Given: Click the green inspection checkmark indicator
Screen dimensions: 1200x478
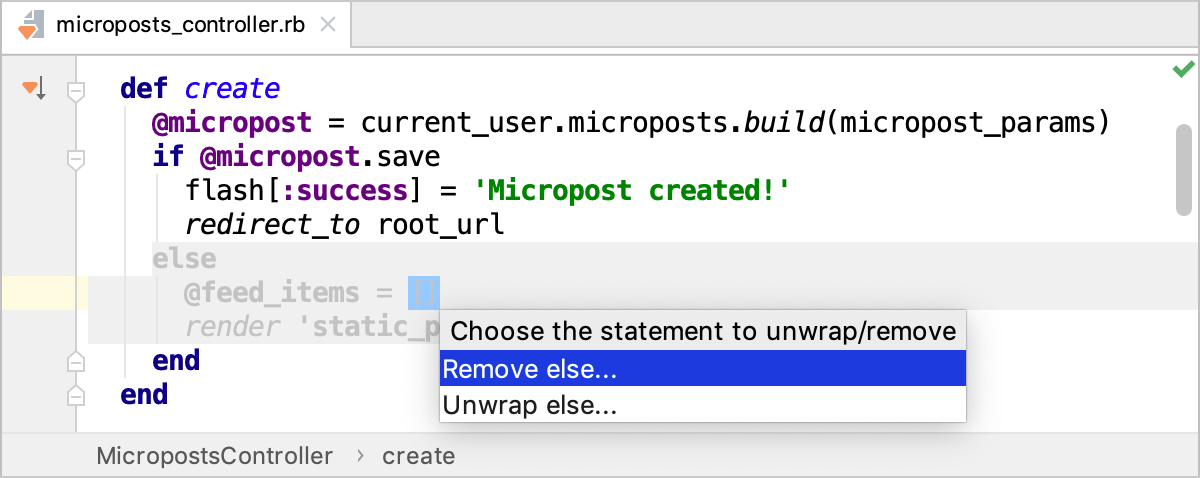Looking at the screenshot, I should click(x=1183, y=69).
